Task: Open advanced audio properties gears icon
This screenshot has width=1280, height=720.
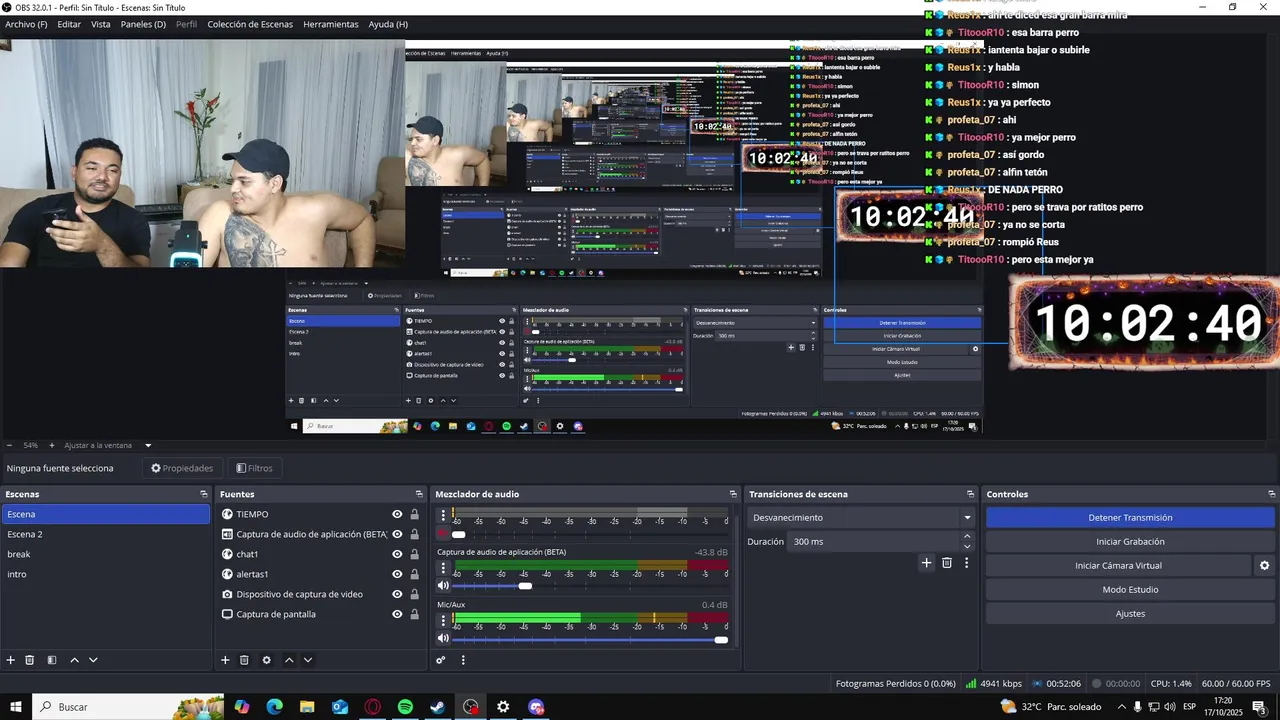Action: click(441, 660)
